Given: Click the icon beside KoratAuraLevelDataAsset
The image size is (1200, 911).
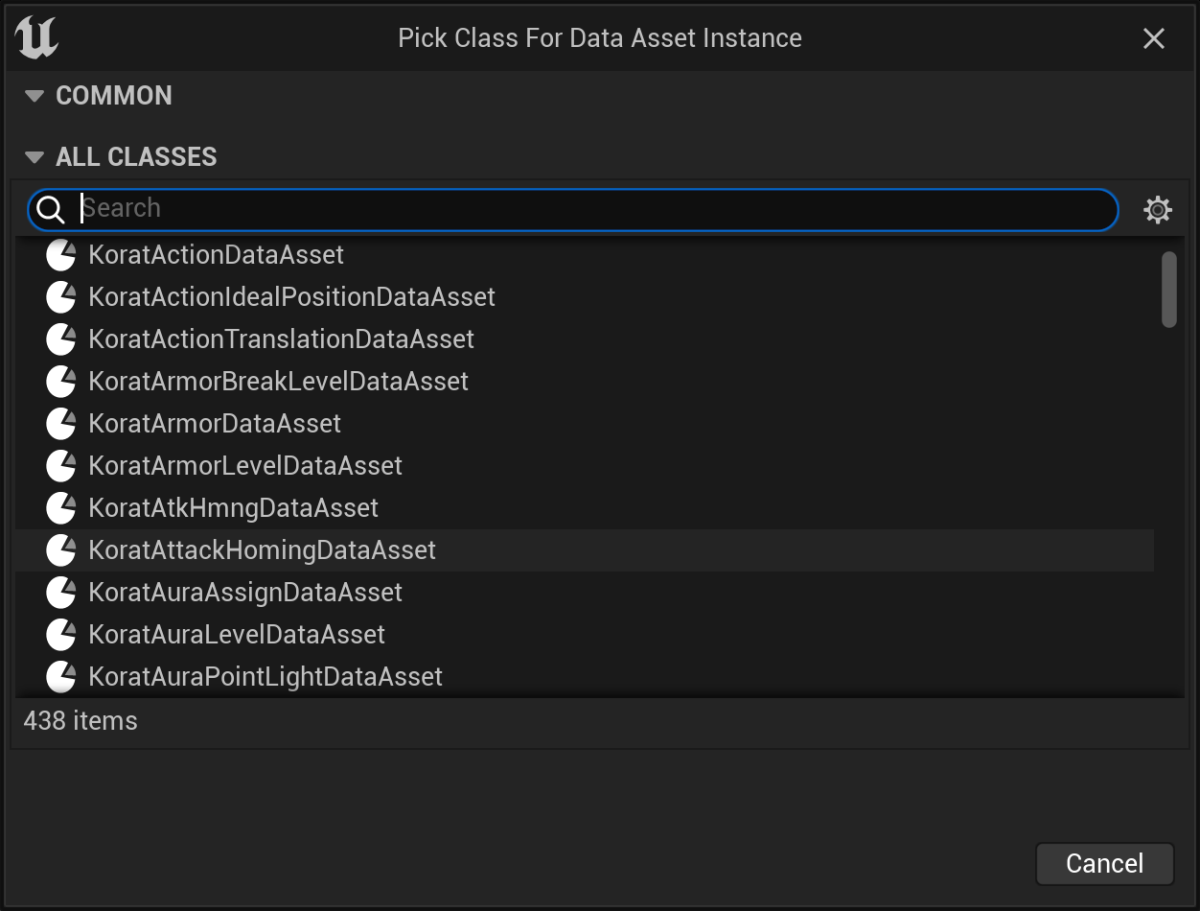Looking at the screenshot, I should click(x=61, y=634).
